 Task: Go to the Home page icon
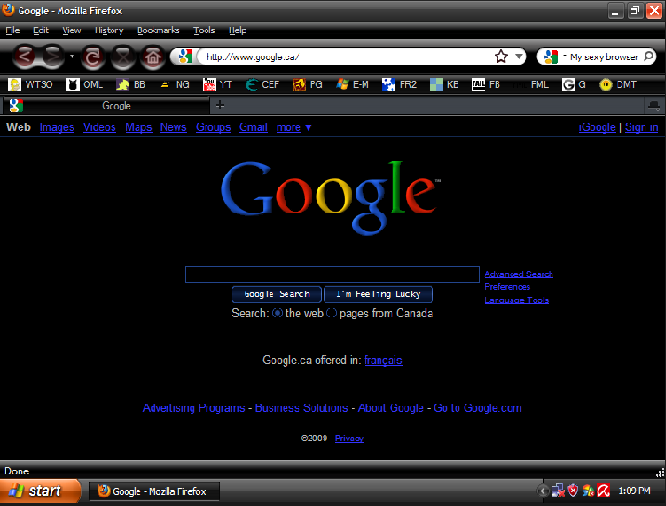[x=152, y=57]
